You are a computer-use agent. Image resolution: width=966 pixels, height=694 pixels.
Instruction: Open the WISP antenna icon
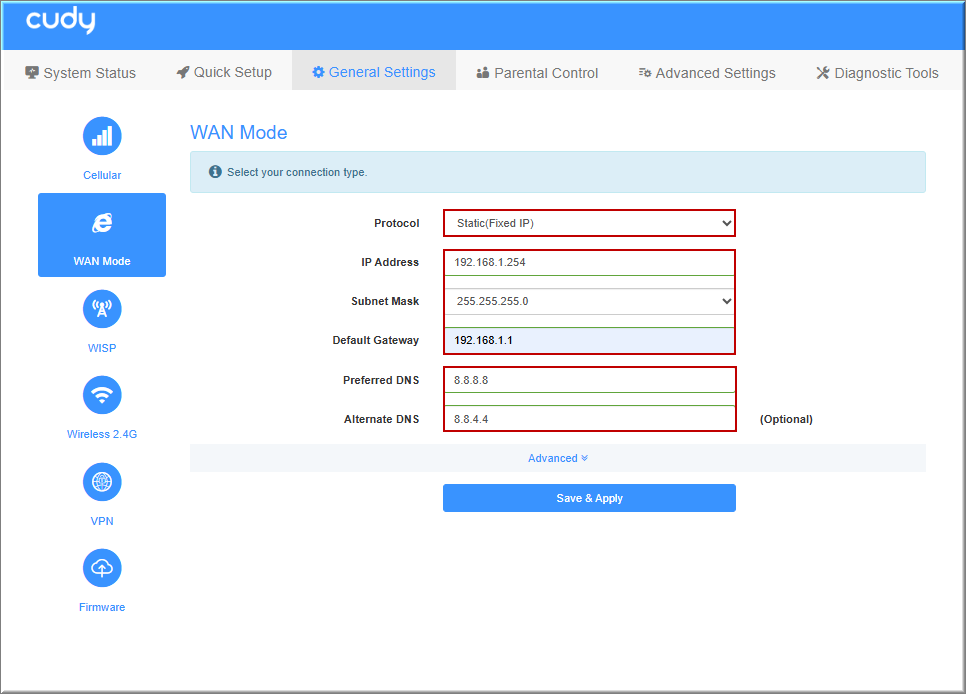pyautogui.click(x=102, y=310)
